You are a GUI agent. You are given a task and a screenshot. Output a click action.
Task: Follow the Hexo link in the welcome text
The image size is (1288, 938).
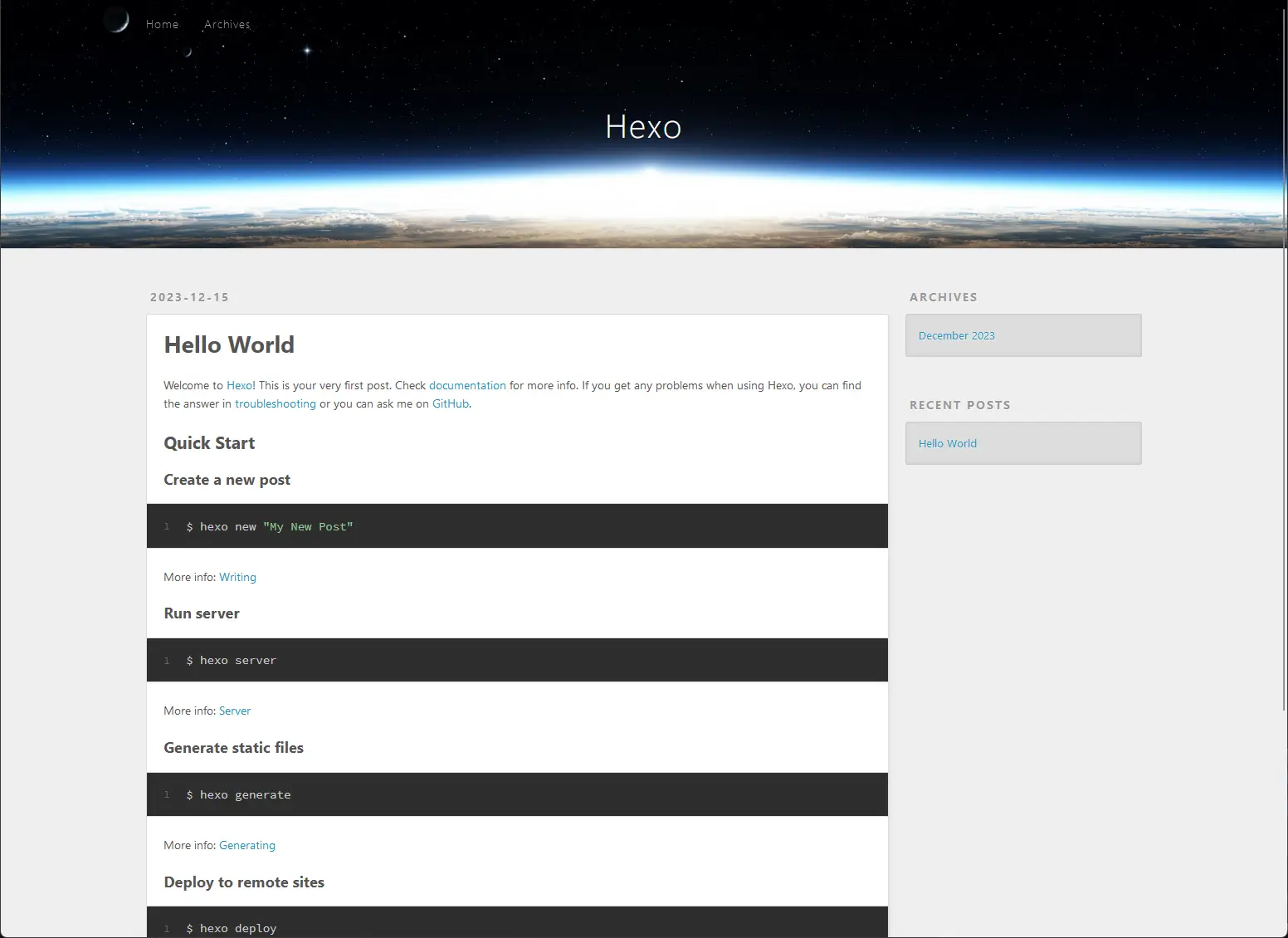pos(239,385)
